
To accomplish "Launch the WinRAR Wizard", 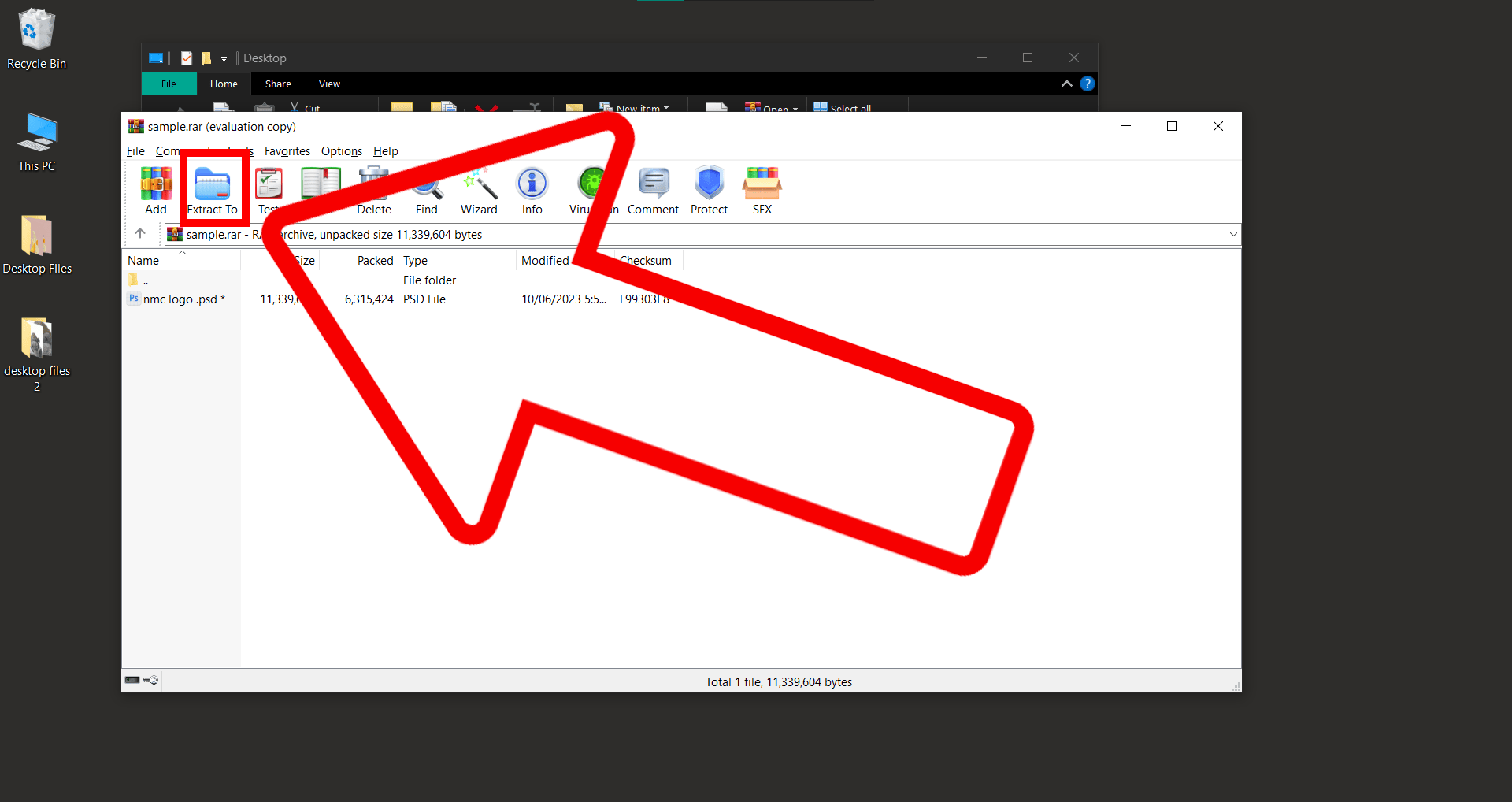I will (x=478, y=189).
